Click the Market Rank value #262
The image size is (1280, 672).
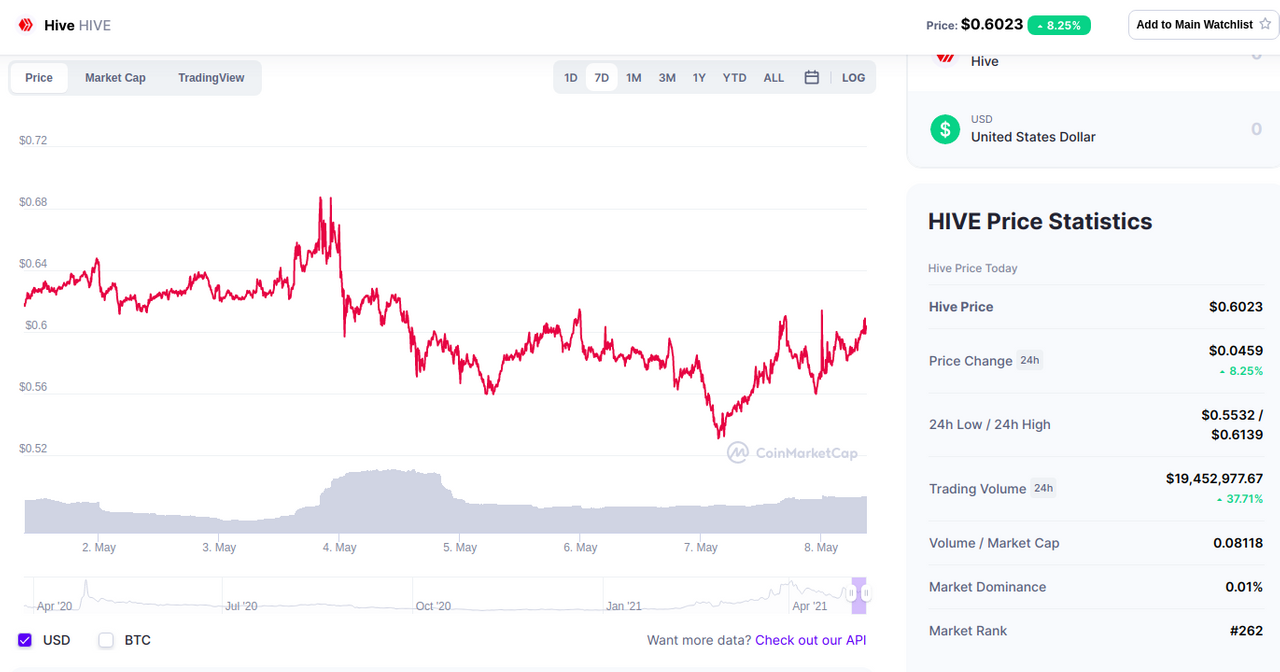[1247, 631]
